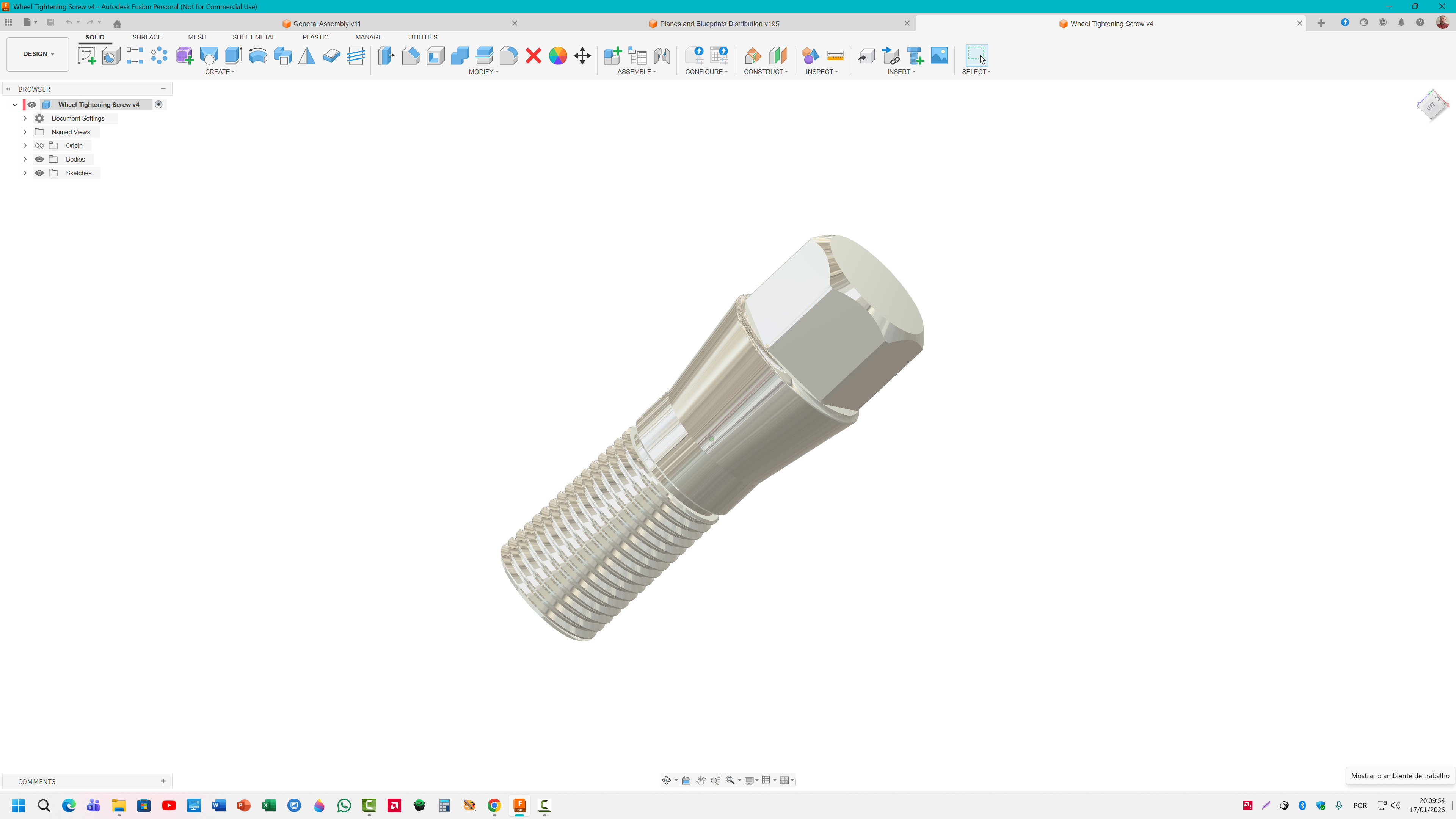
Task: Click the Create Sketch tool icon
Action: [86, 55]
